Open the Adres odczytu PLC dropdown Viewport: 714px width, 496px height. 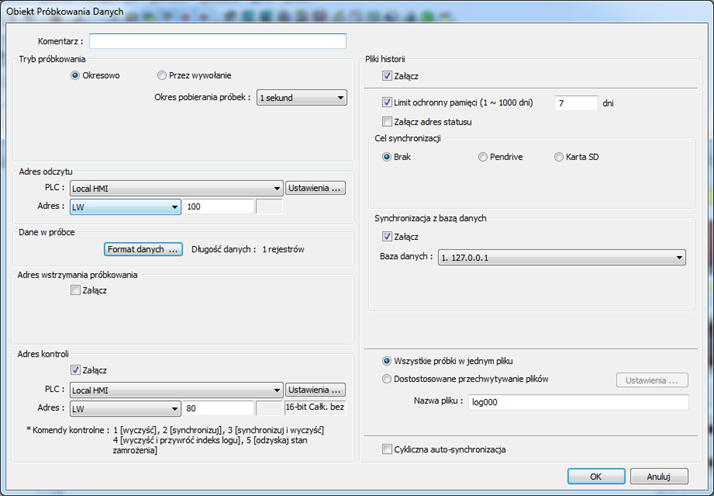point(176,188)
